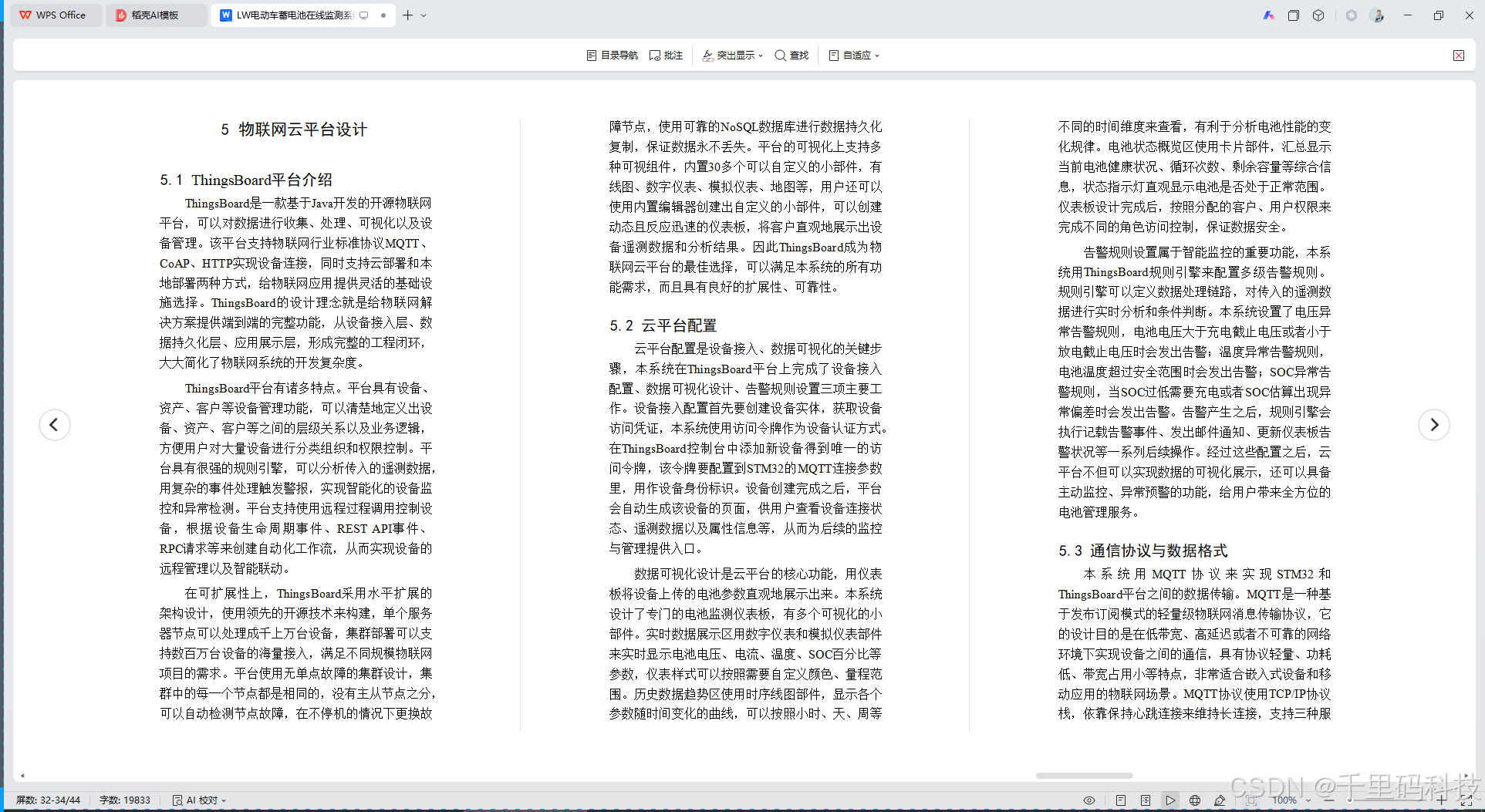The height and width of the screenshot is (812, 1485).
Task: Click the screen icon on document tab
Action: (x=364, y=15)
